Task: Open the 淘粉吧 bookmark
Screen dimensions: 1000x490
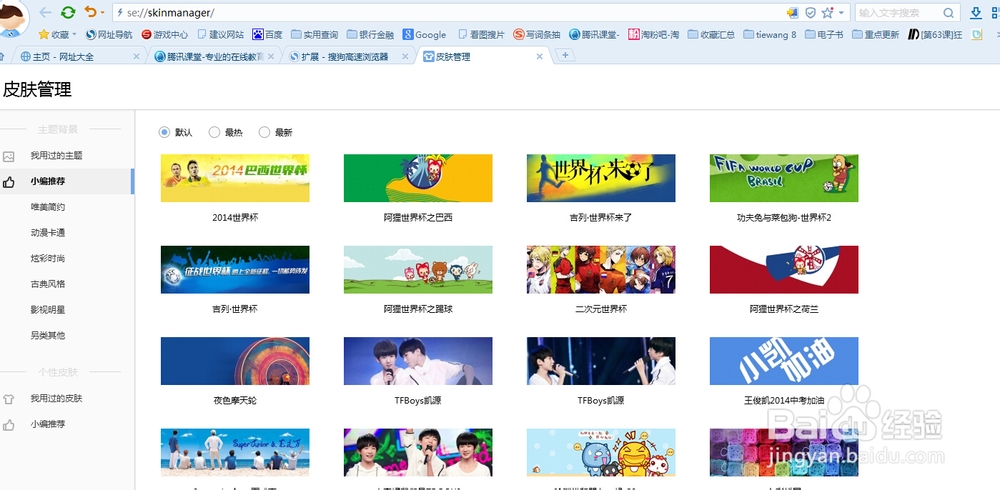Action: coord(653,34)
